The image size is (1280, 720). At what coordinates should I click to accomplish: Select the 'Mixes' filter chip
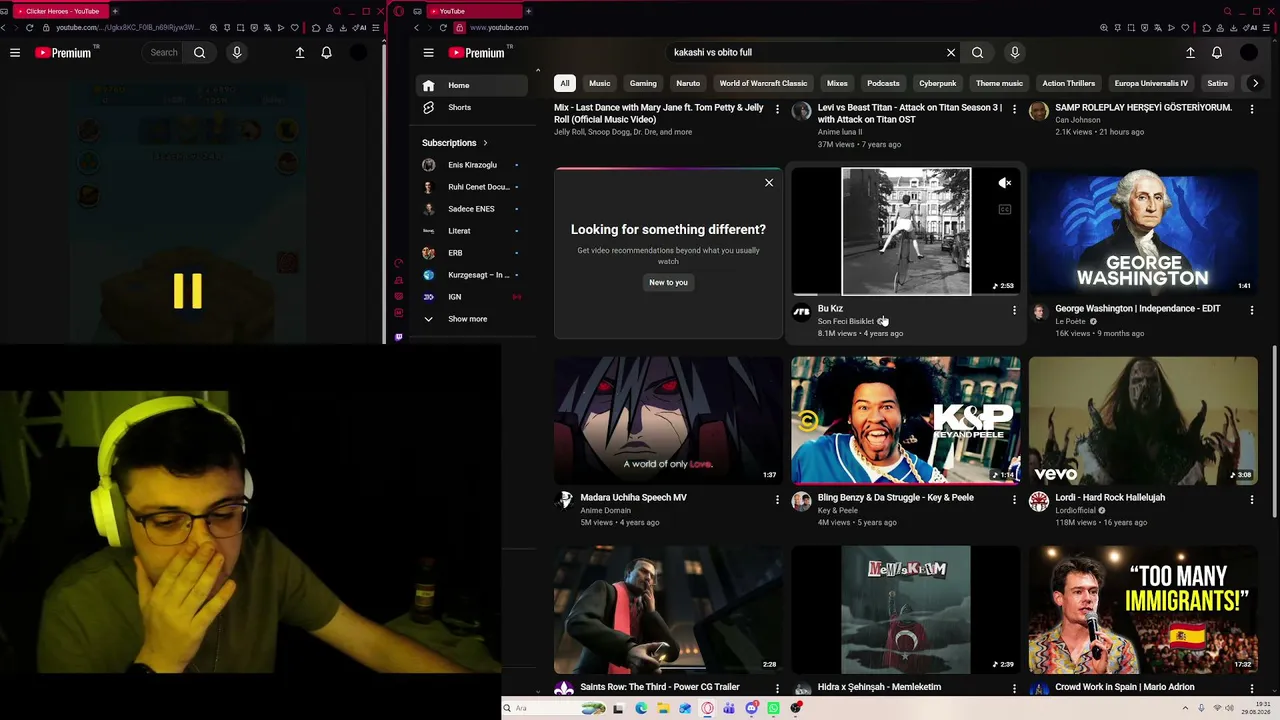(x=837, y=83)
